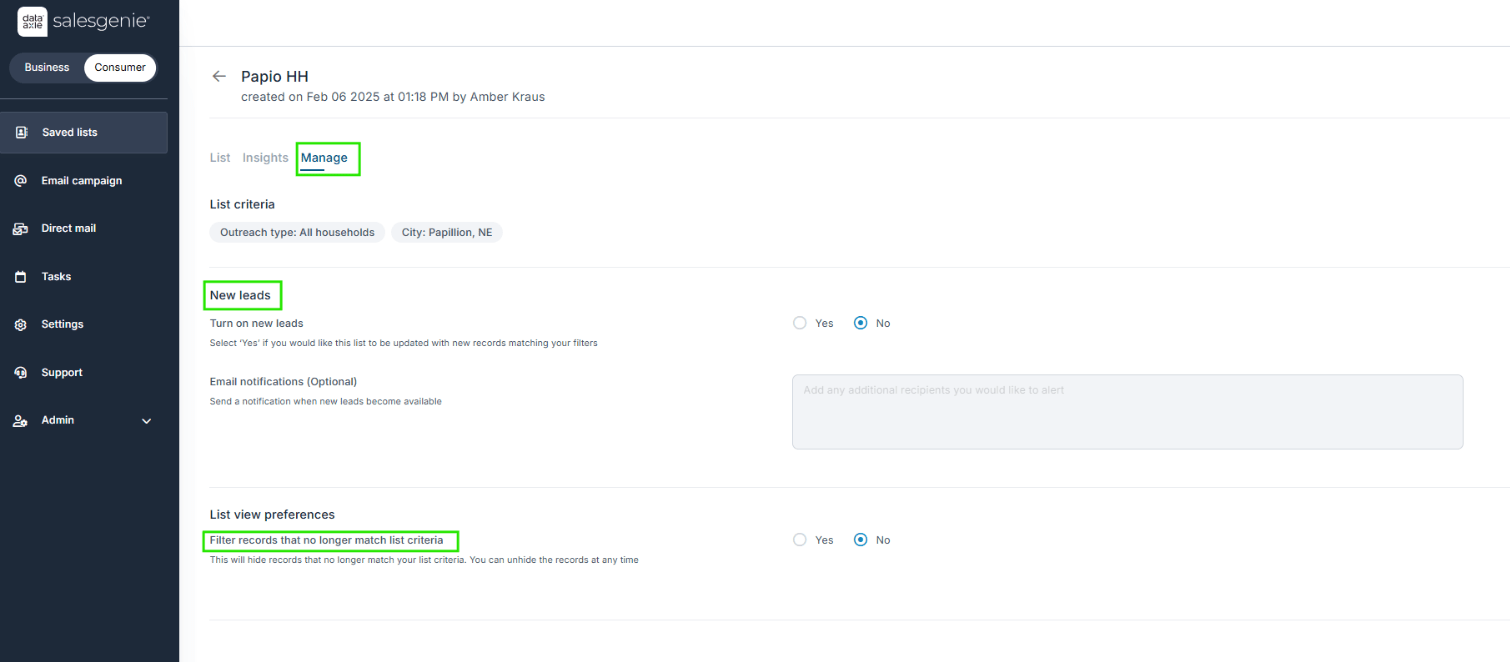Select the Consumer mode button

coord(120,68)
